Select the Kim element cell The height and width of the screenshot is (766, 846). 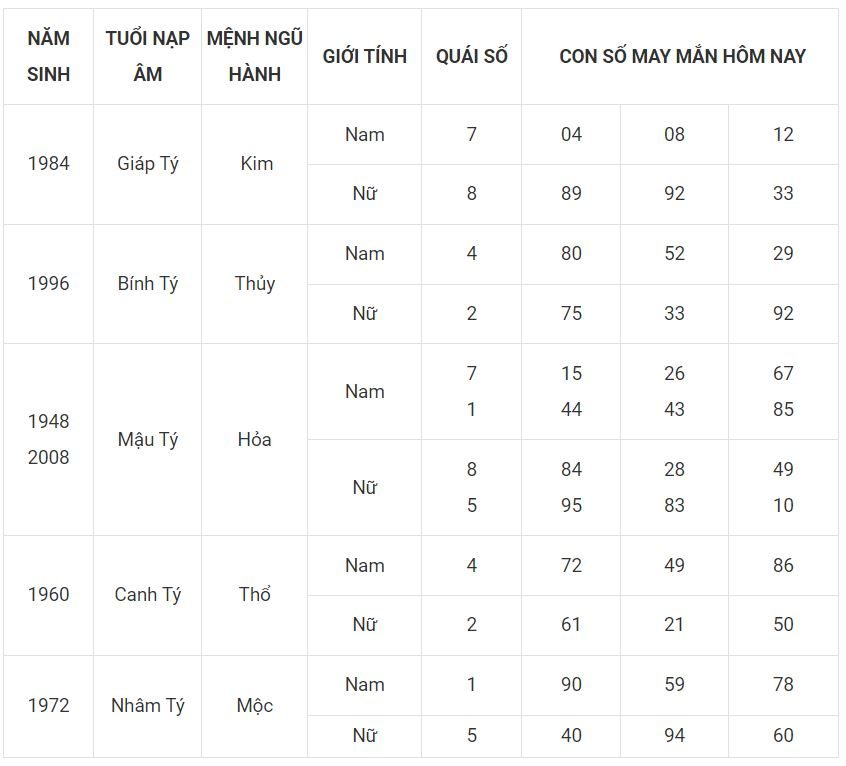(256, 164)
